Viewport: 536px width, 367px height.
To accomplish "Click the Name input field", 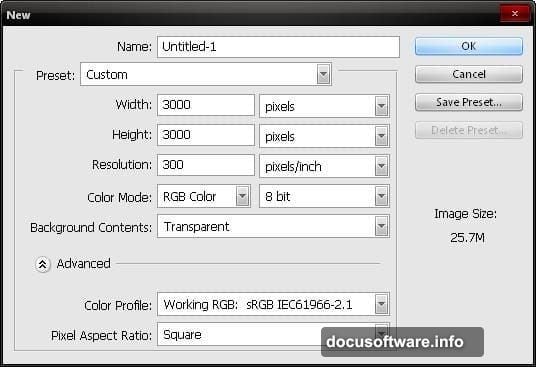I will click(278, 47).
